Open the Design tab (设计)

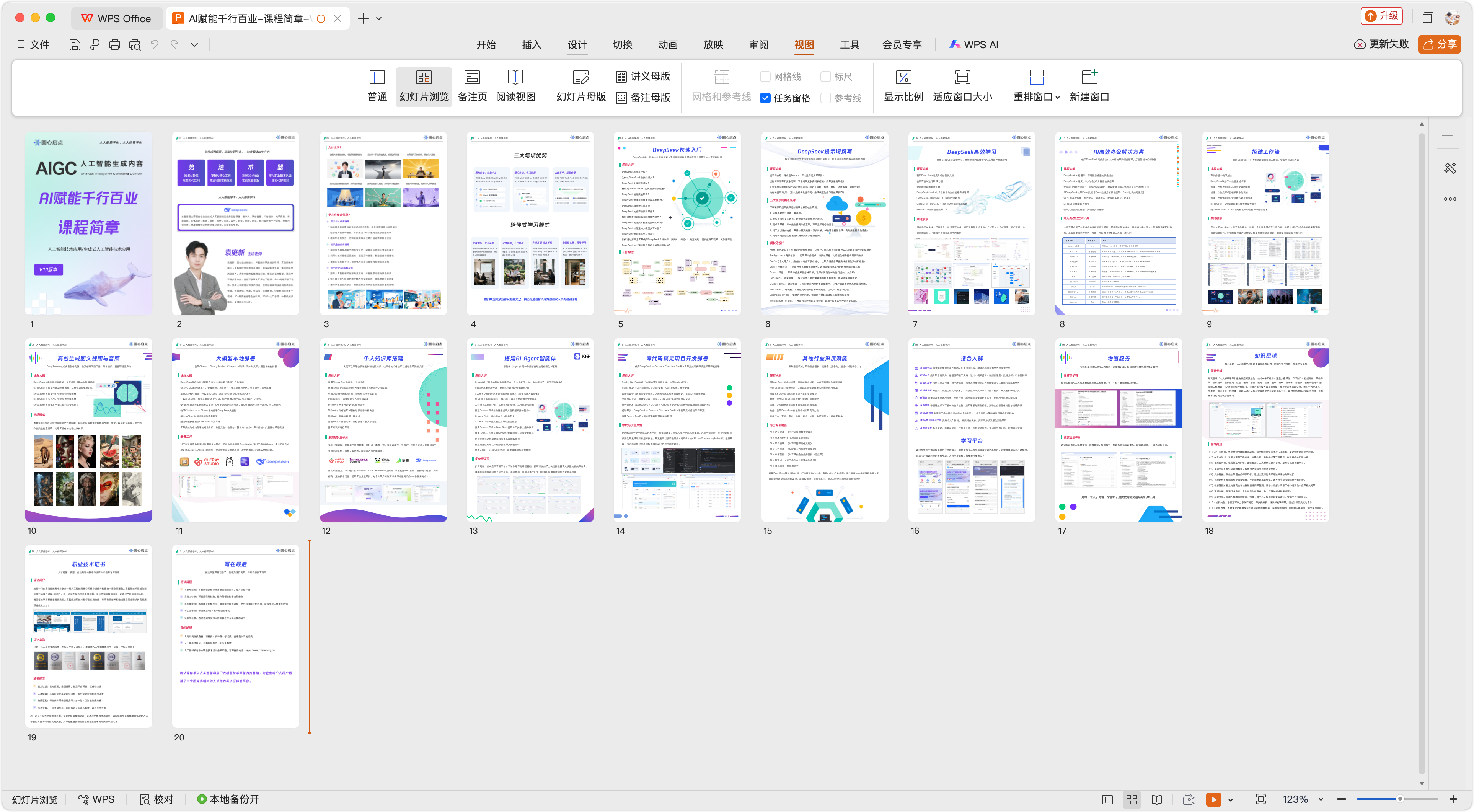[577, 45]
